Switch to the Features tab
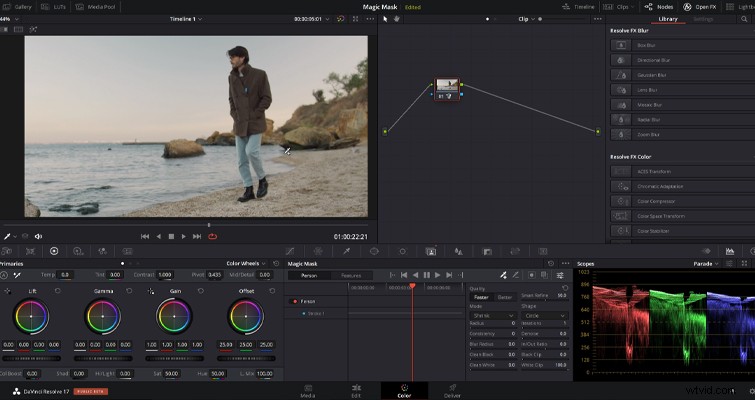This screenshot has height=400, width=755. (351, 275)
